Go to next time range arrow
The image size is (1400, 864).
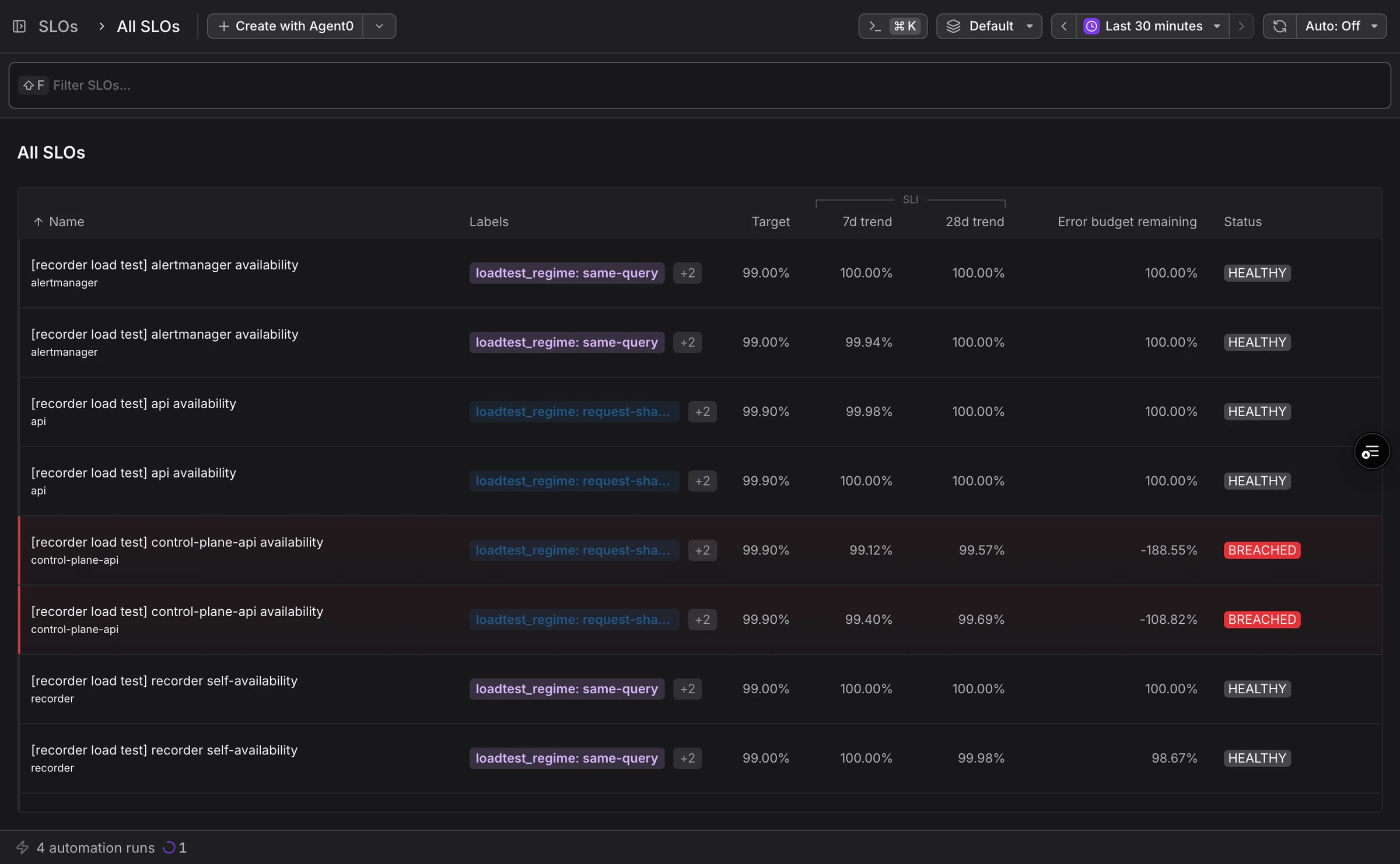click(1241, 26)
